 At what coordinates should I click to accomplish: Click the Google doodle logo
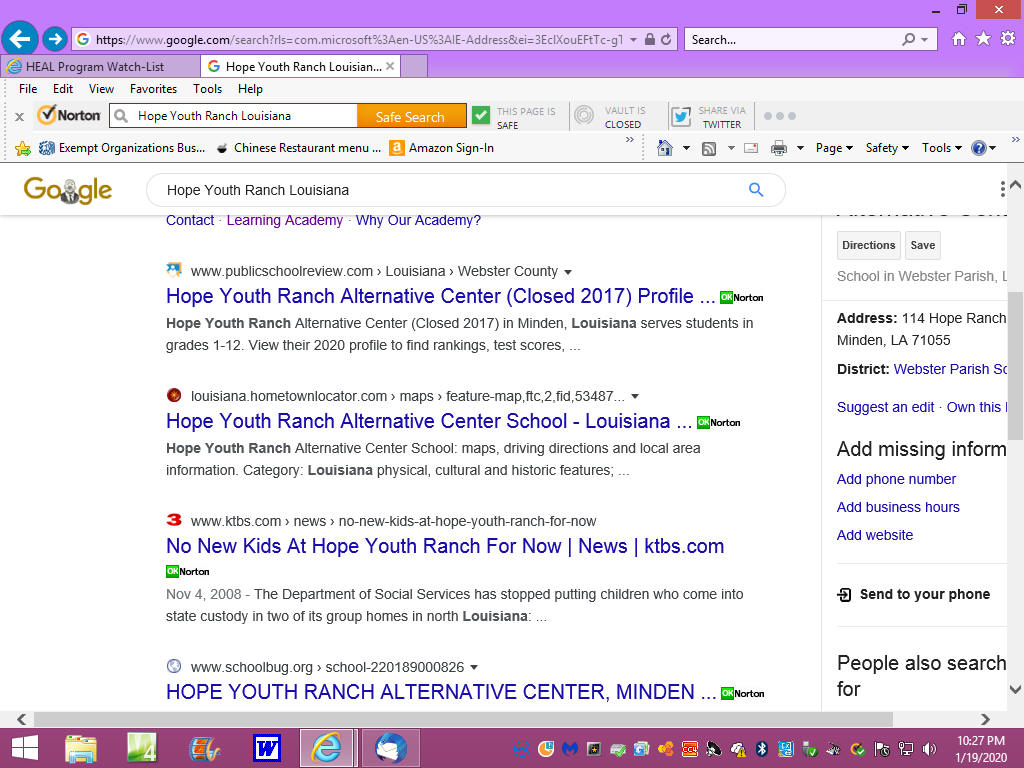point(68,190)
